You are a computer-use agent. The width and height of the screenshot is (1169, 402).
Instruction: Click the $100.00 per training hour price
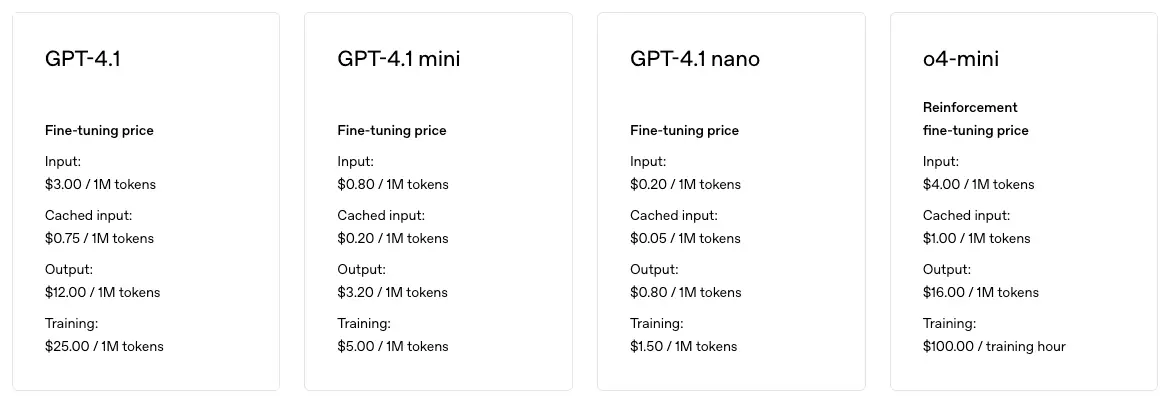pyautogui.click(x=994, y=346)
